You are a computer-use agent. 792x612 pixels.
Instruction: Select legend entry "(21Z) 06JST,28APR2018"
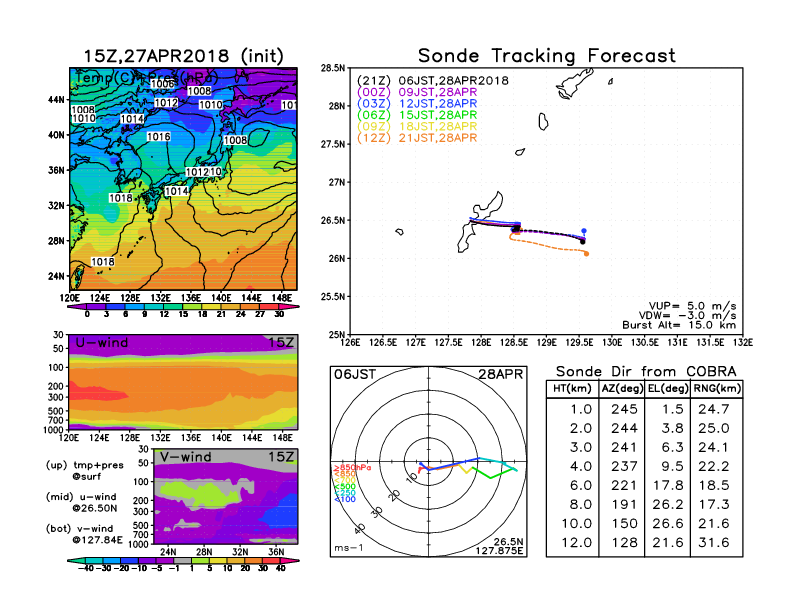click(432, 80)
